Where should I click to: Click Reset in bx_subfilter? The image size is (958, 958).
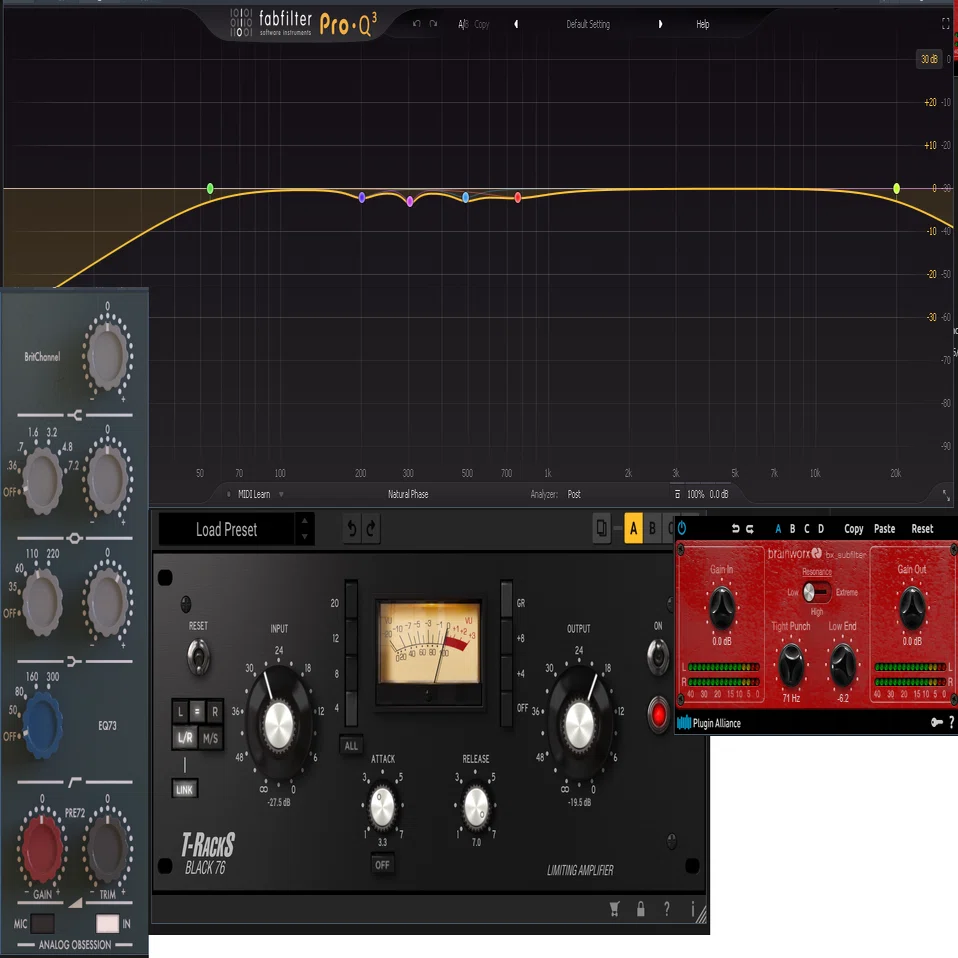[x=922, y=528]
